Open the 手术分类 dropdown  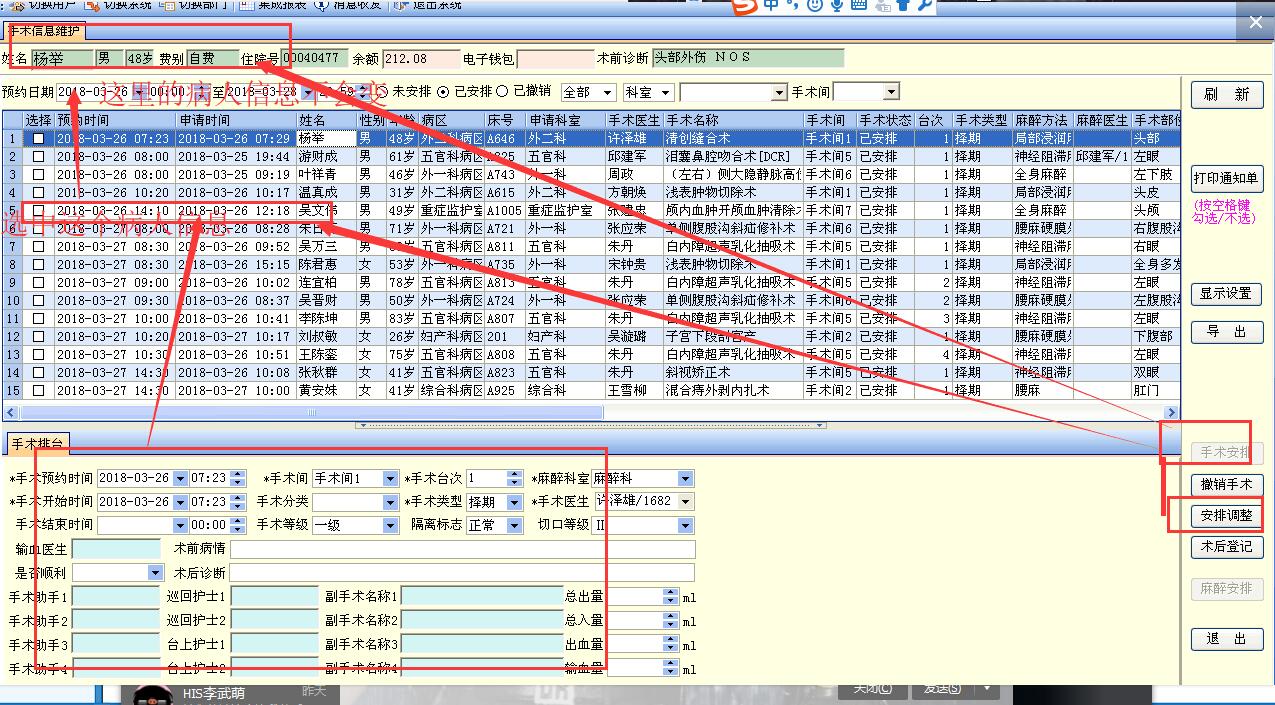390,501
